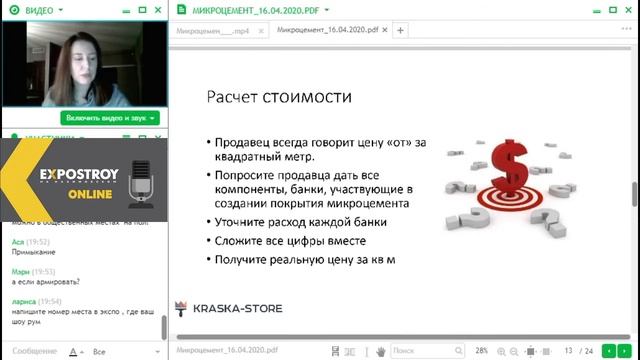The height and width of the screenshot is (360, 640).
Task: Click chat message Примыкание
Action: point(33,252)
